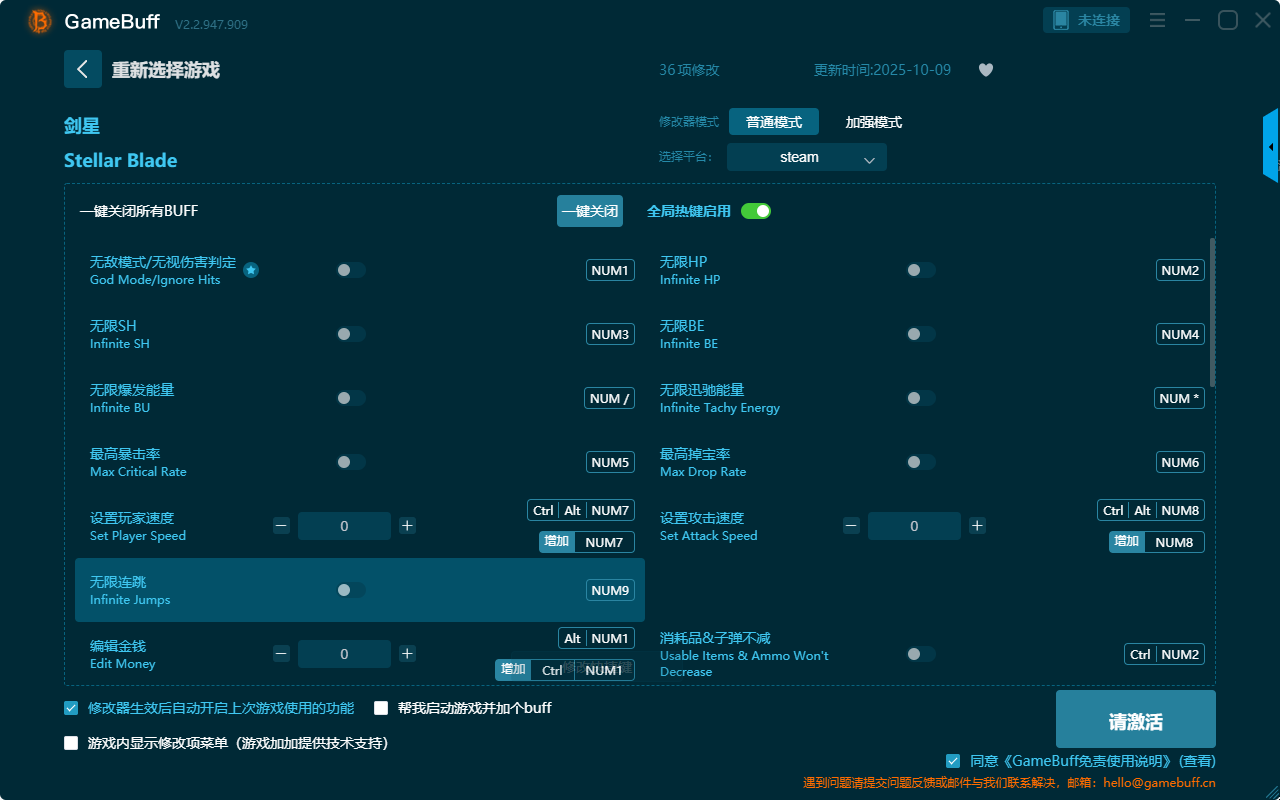
Task: Disable the global hotkey toggle
Action: (x=756, y=211)
